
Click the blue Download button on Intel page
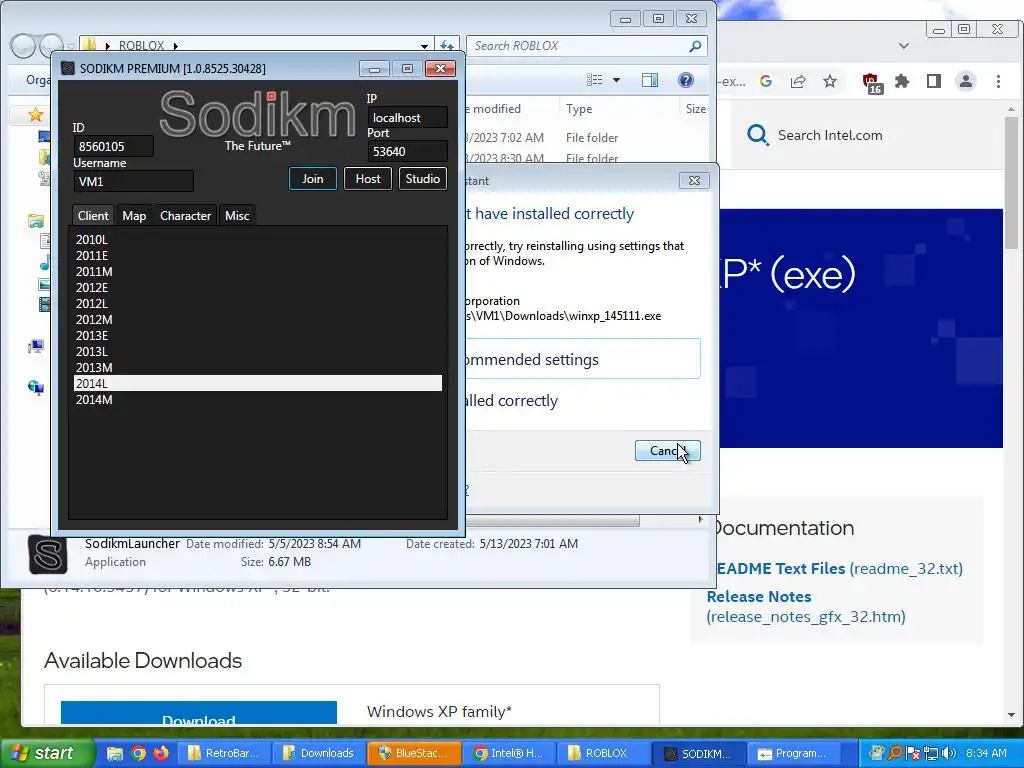pos(199,713)
